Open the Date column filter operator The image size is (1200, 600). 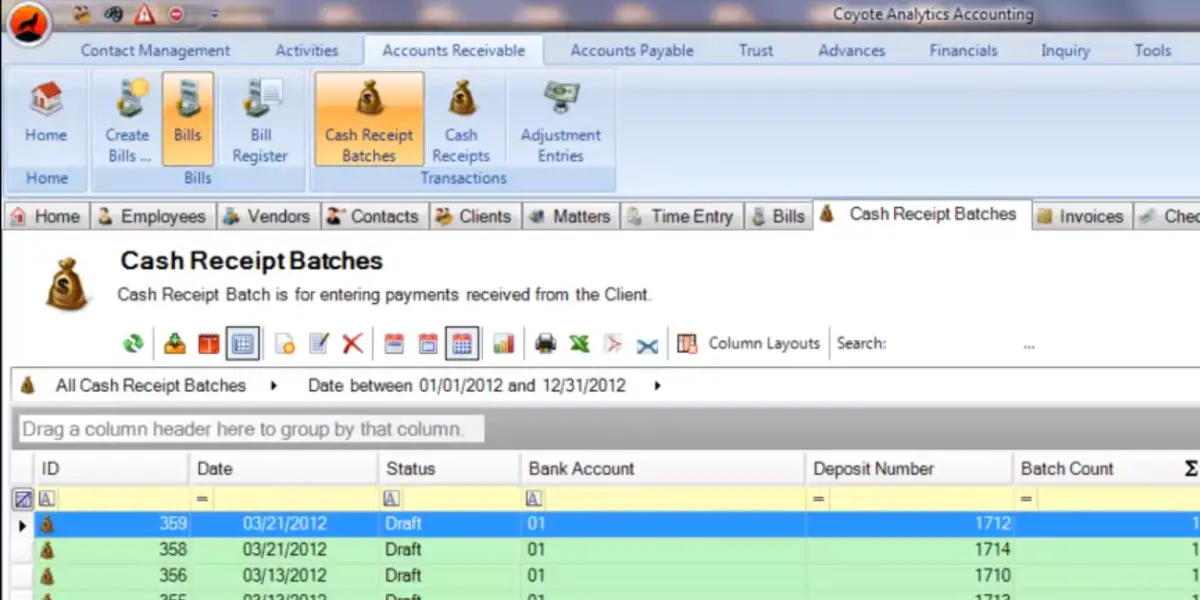201,498
